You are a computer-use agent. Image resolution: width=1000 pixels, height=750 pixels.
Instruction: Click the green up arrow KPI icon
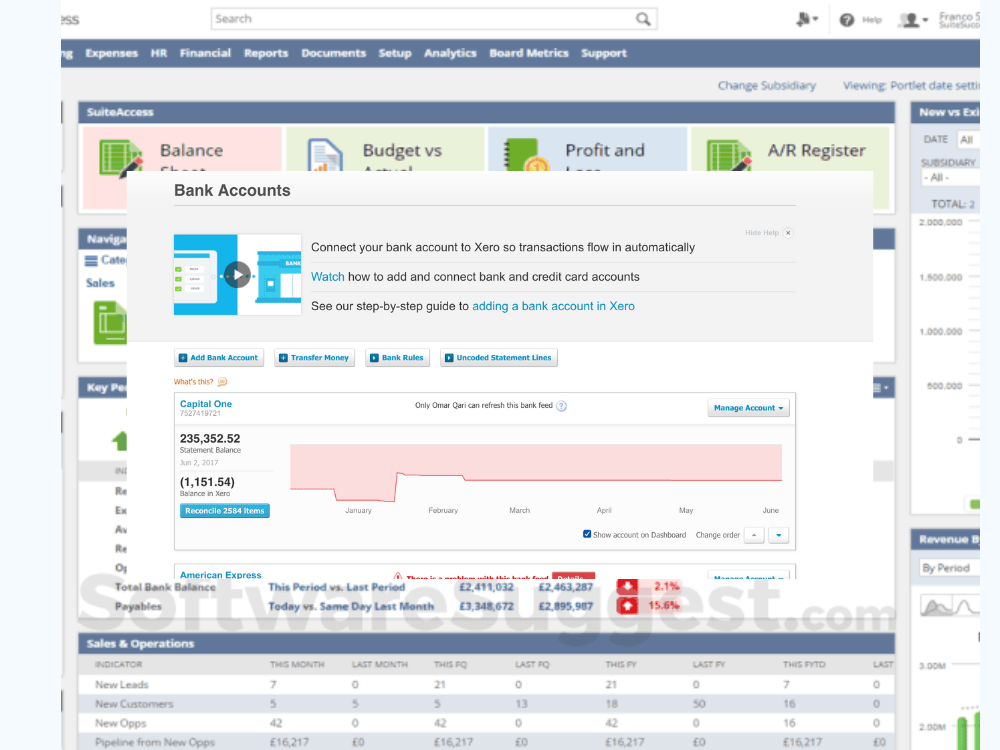(119, 441)
